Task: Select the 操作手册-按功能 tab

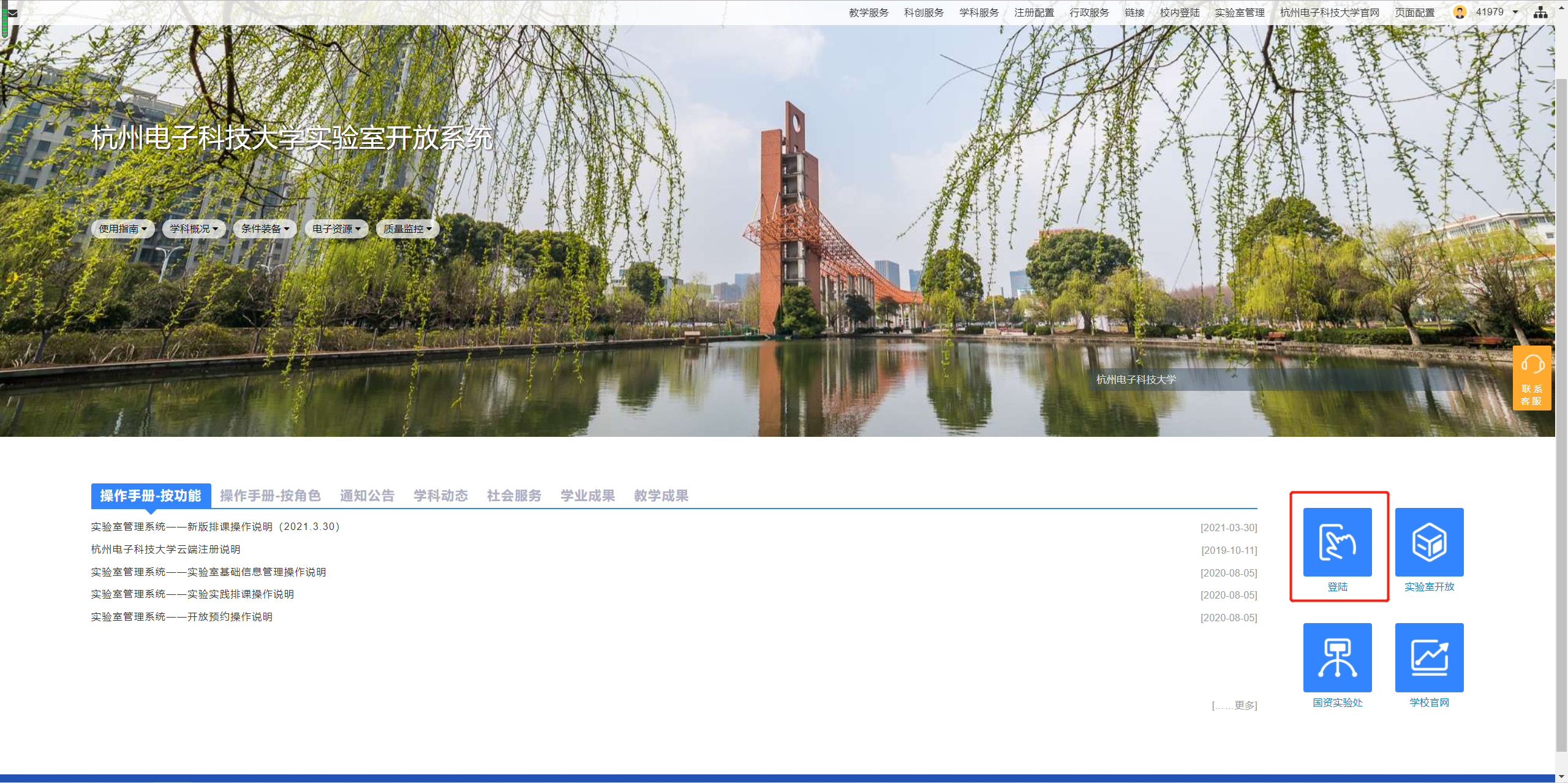Action: (x=151, y=496)
